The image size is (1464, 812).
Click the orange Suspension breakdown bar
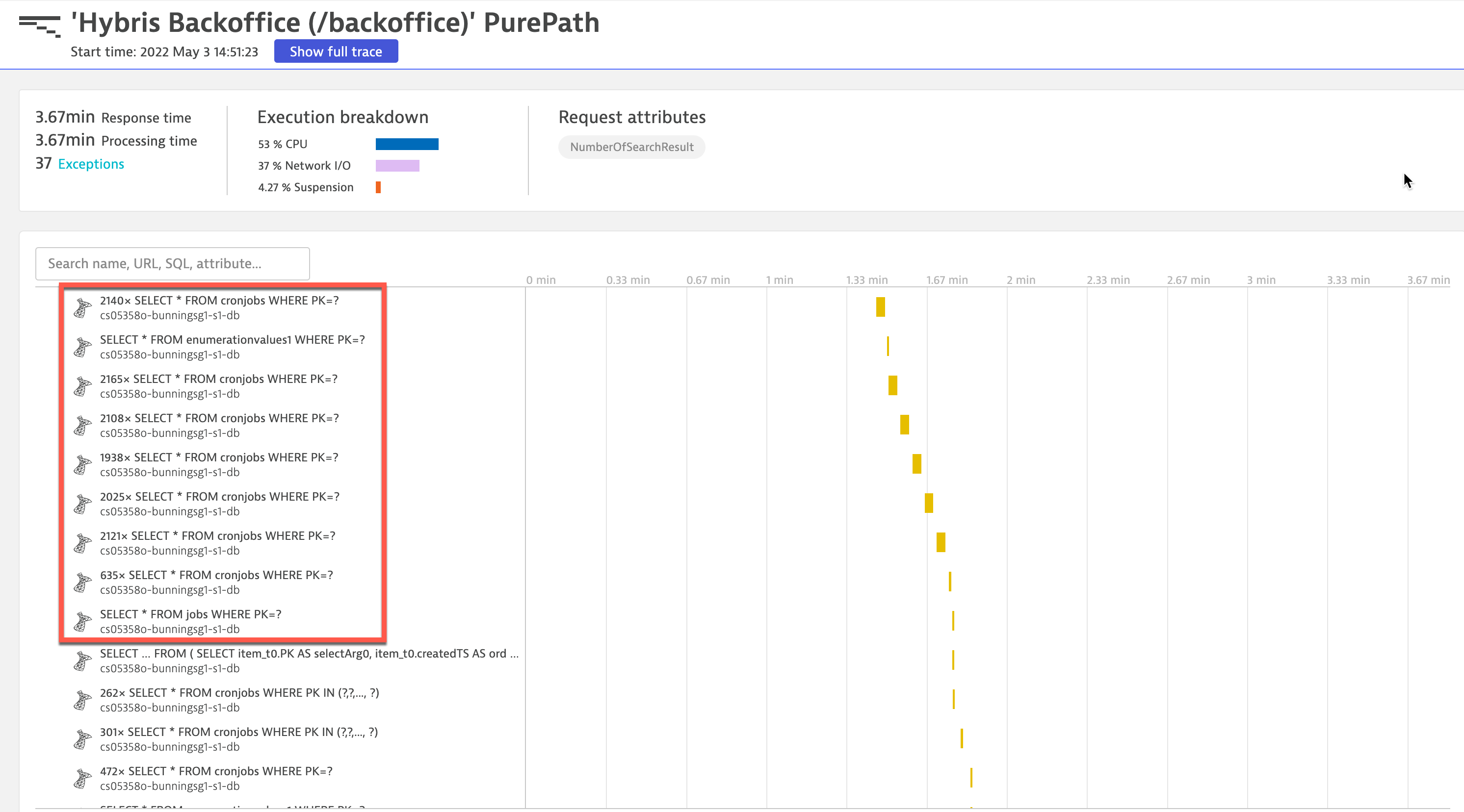pos(378,187)
